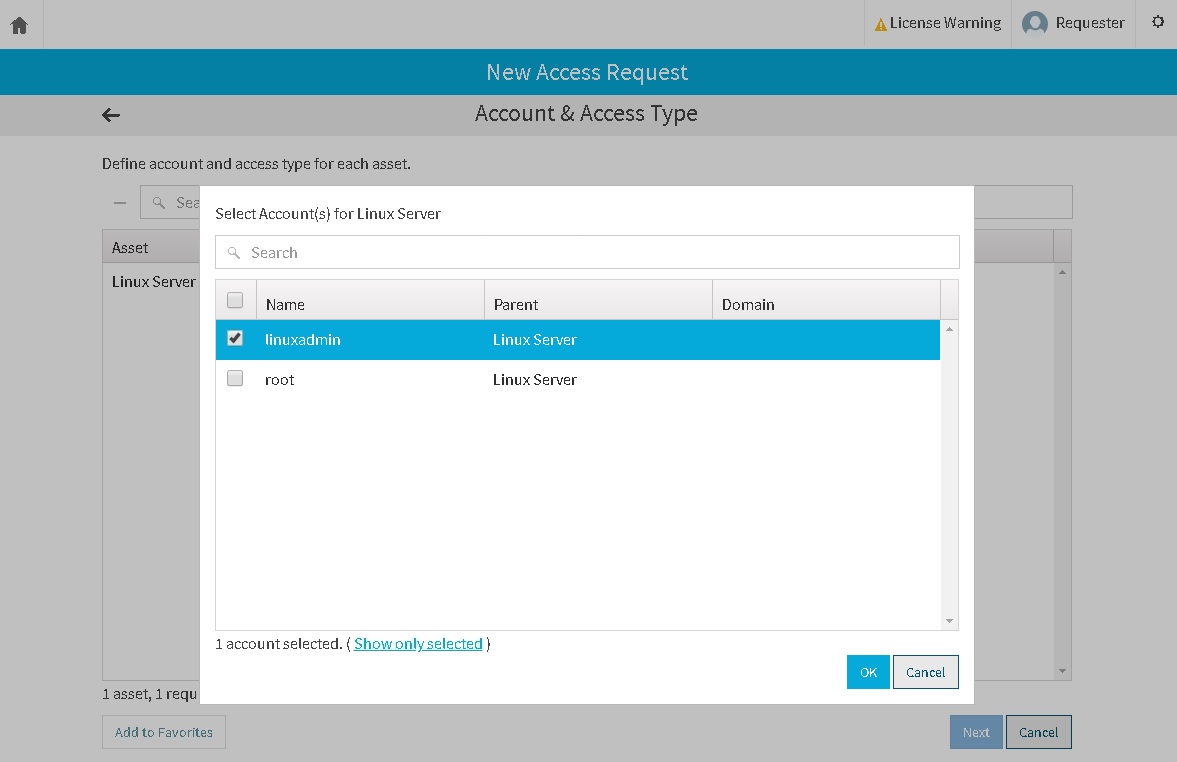Click the magnifier icon in account search
Screen dimensions: 1177x762
pos(234,253)
